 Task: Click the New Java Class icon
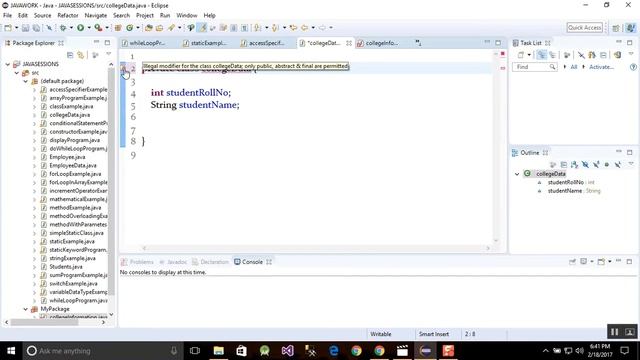129,28
